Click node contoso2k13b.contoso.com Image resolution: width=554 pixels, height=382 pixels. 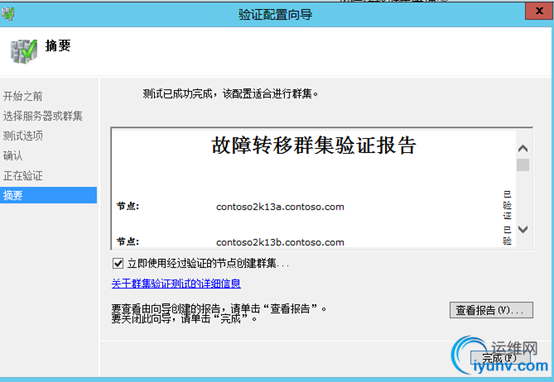coord(280,242)
